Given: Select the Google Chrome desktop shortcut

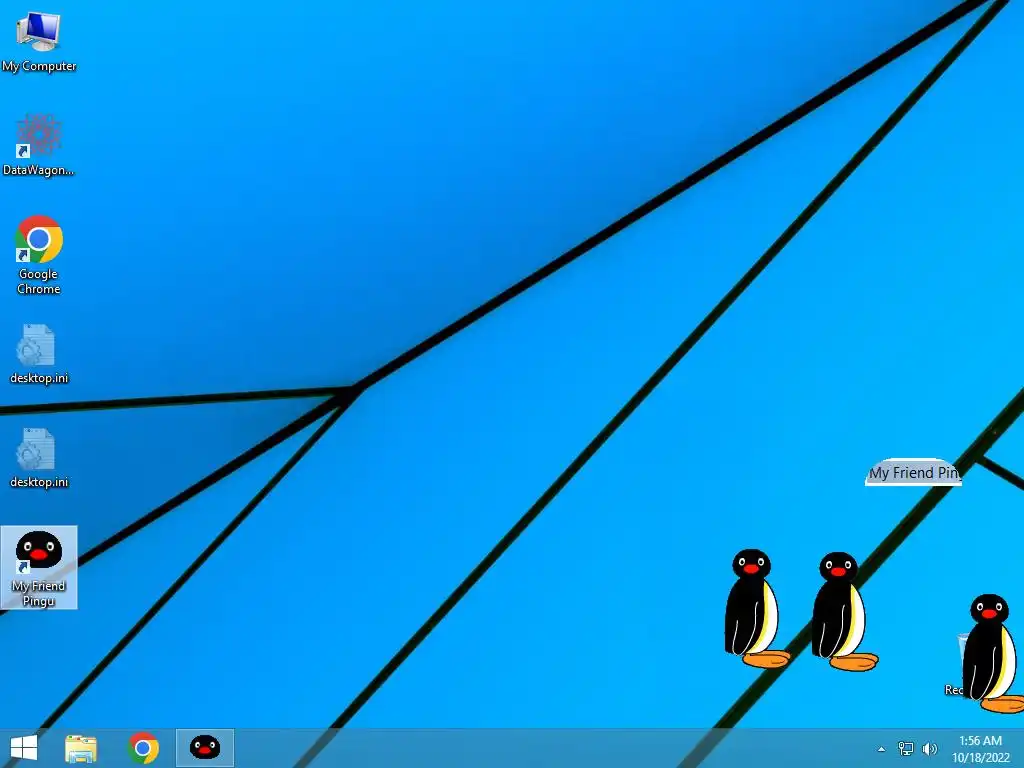Looking at the screenshot, I should point(39,255).
